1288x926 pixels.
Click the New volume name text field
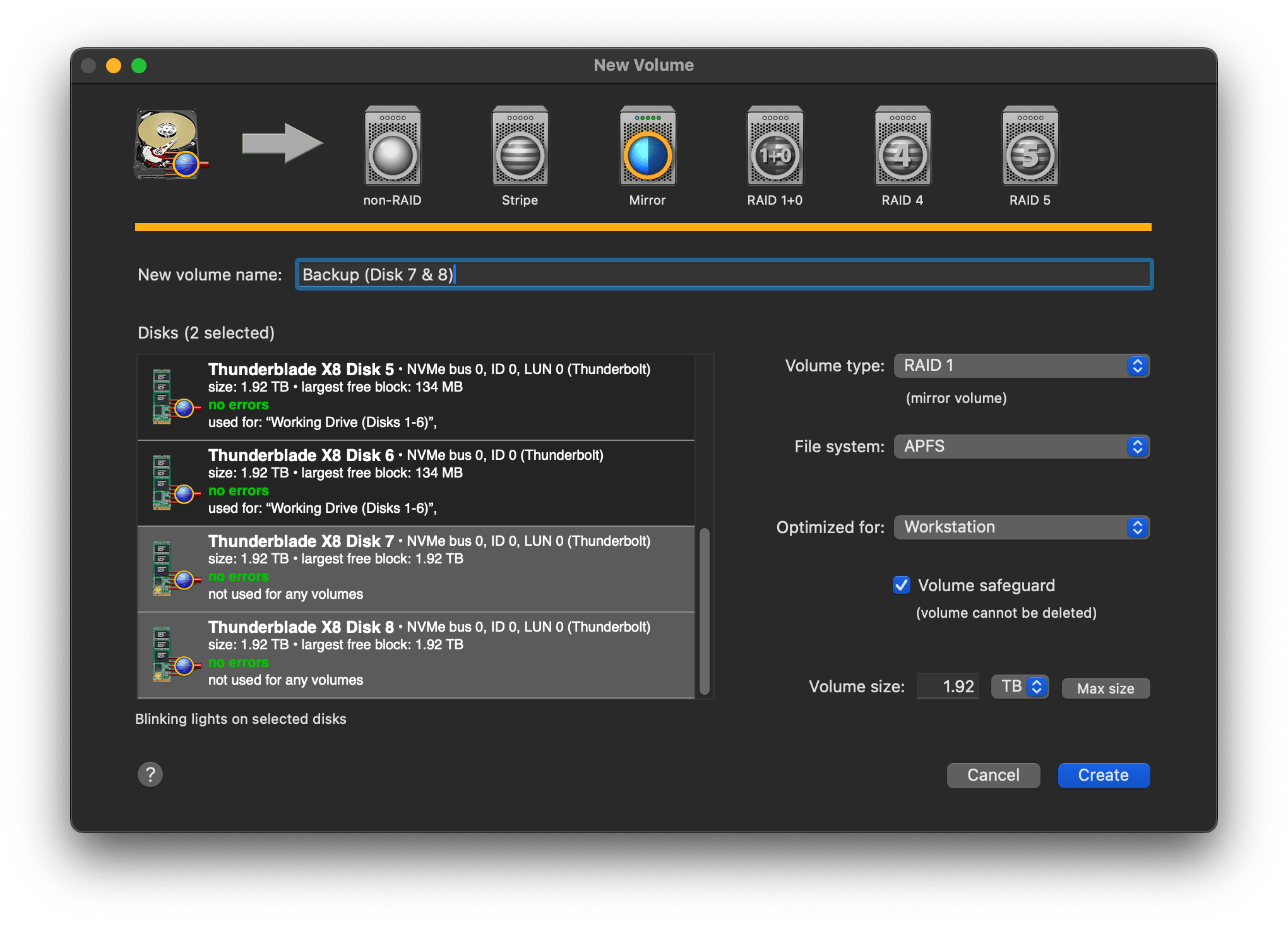pos(724,275)
